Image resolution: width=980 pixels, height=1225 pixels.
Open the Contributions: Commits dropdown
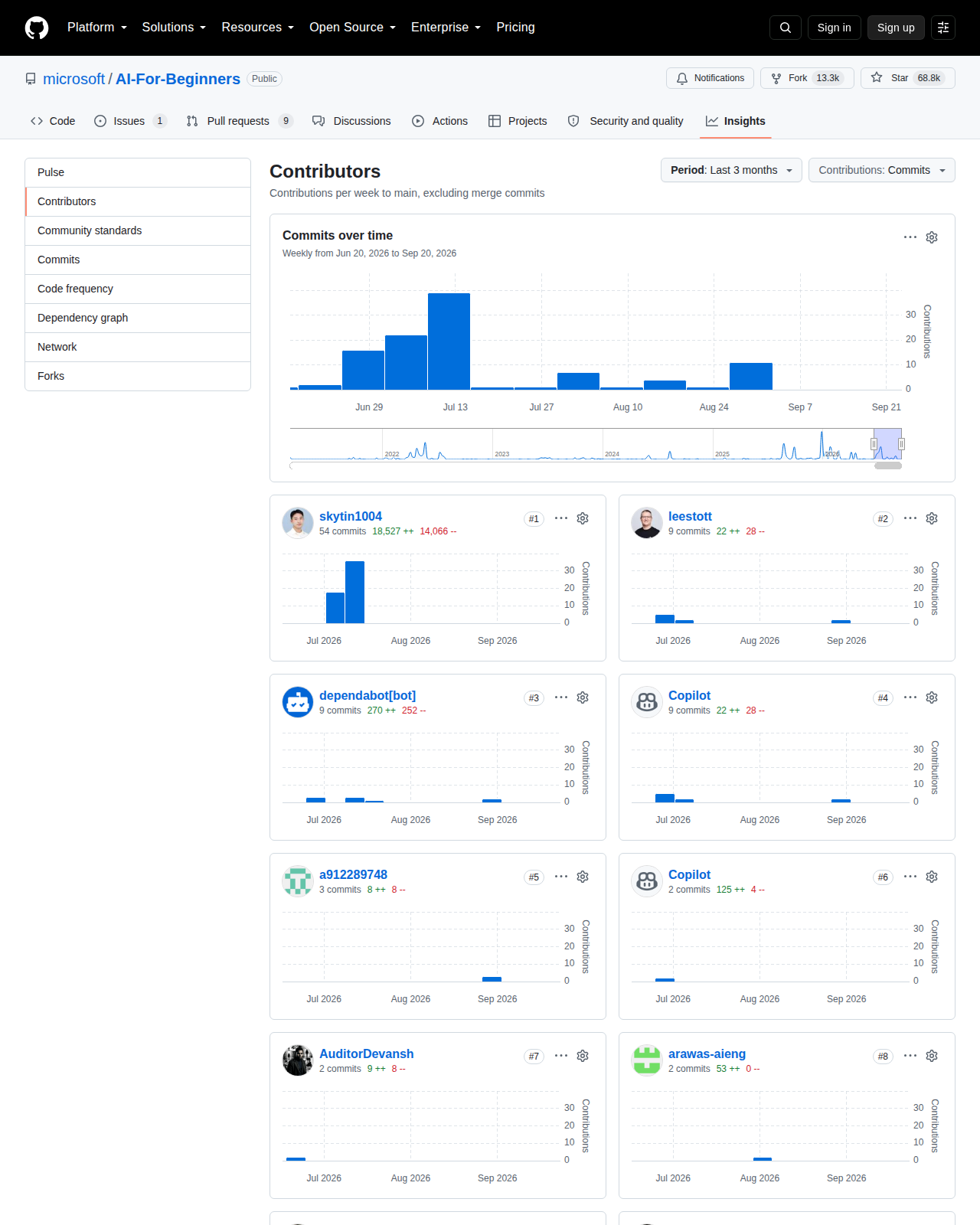point(882,170)
